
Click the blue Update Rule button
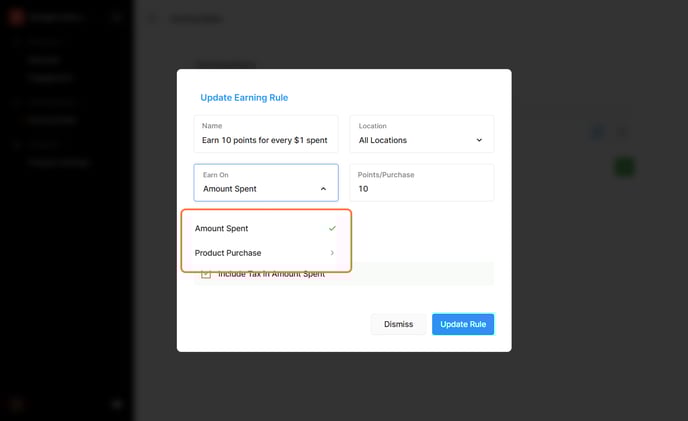click(463, 324)
